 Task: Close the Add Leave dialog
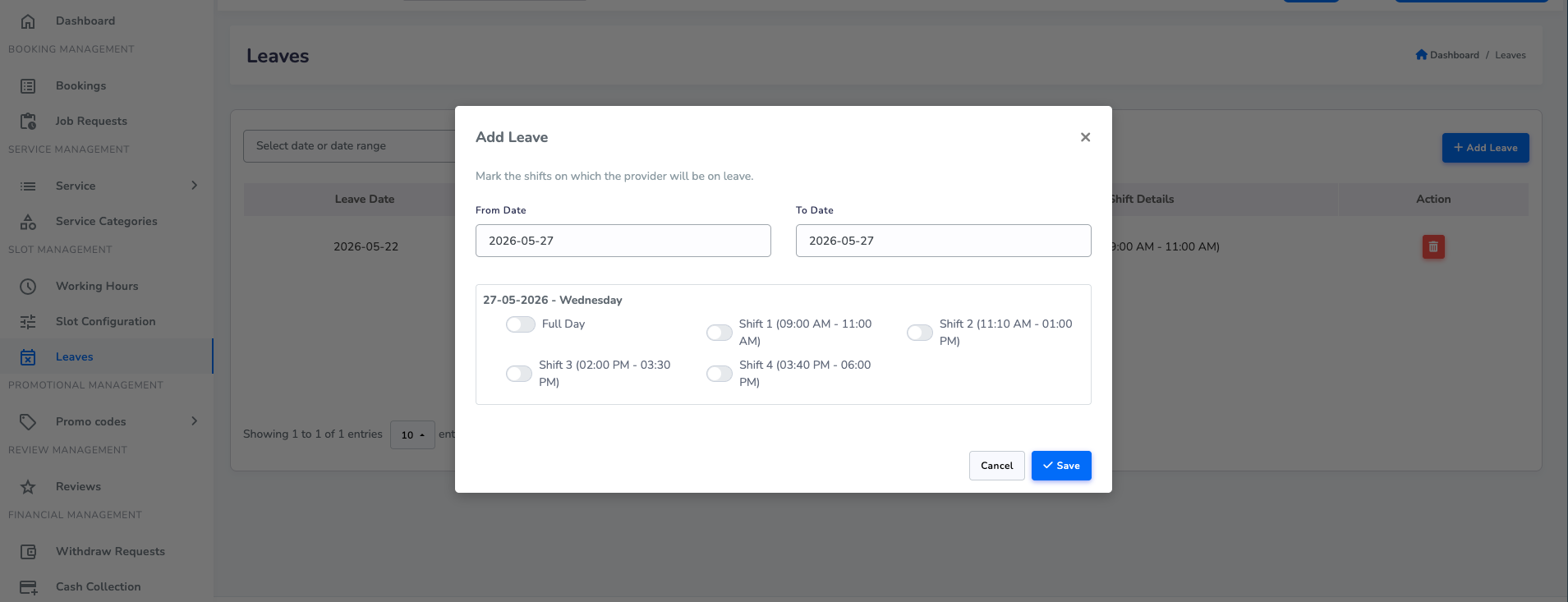[1085, 137]
